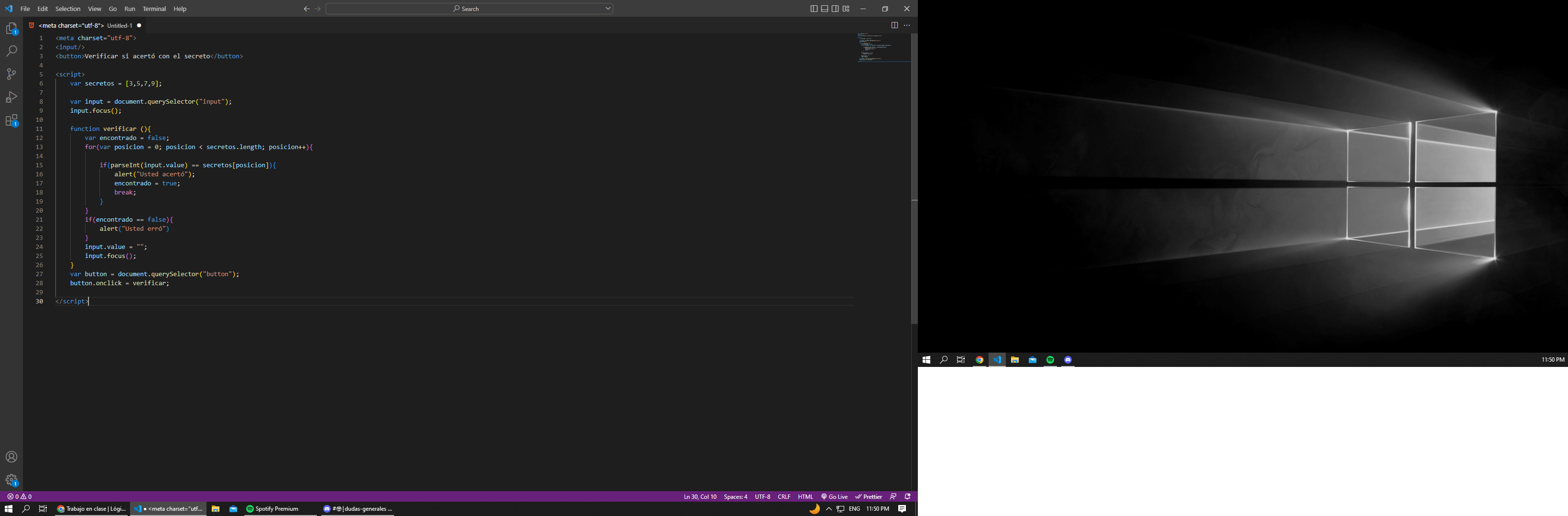
Task: Click the Prettier status item
Action: coord(869,496)
